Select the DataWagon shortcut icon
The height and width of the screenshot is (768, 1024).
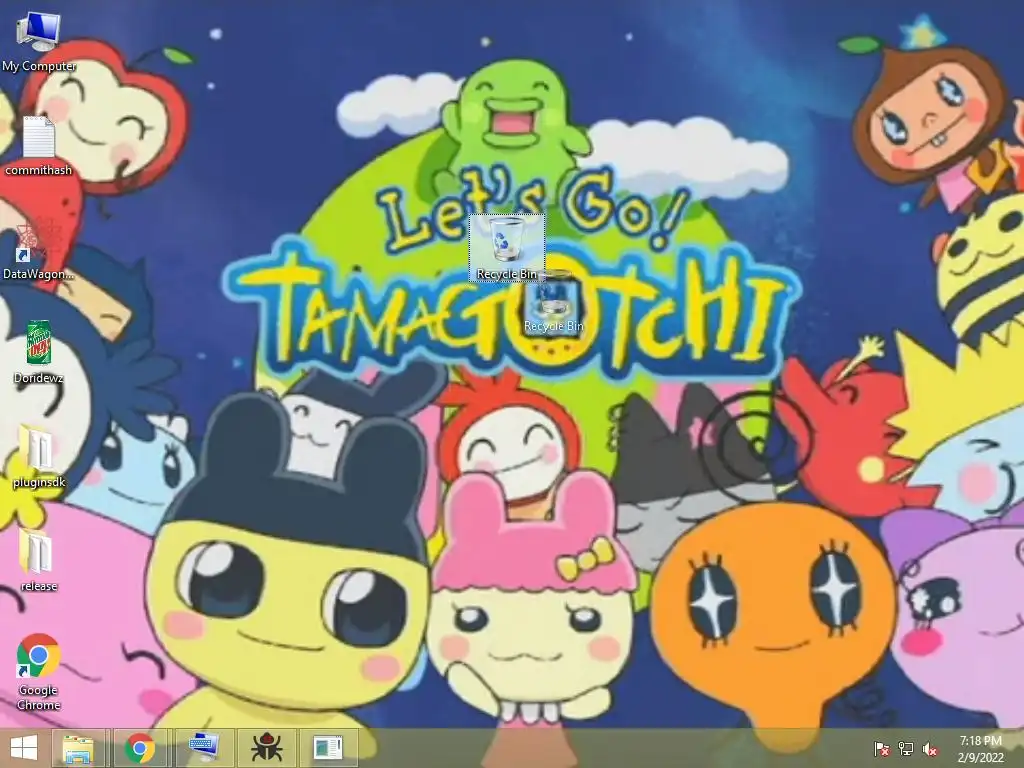point(39,251)
